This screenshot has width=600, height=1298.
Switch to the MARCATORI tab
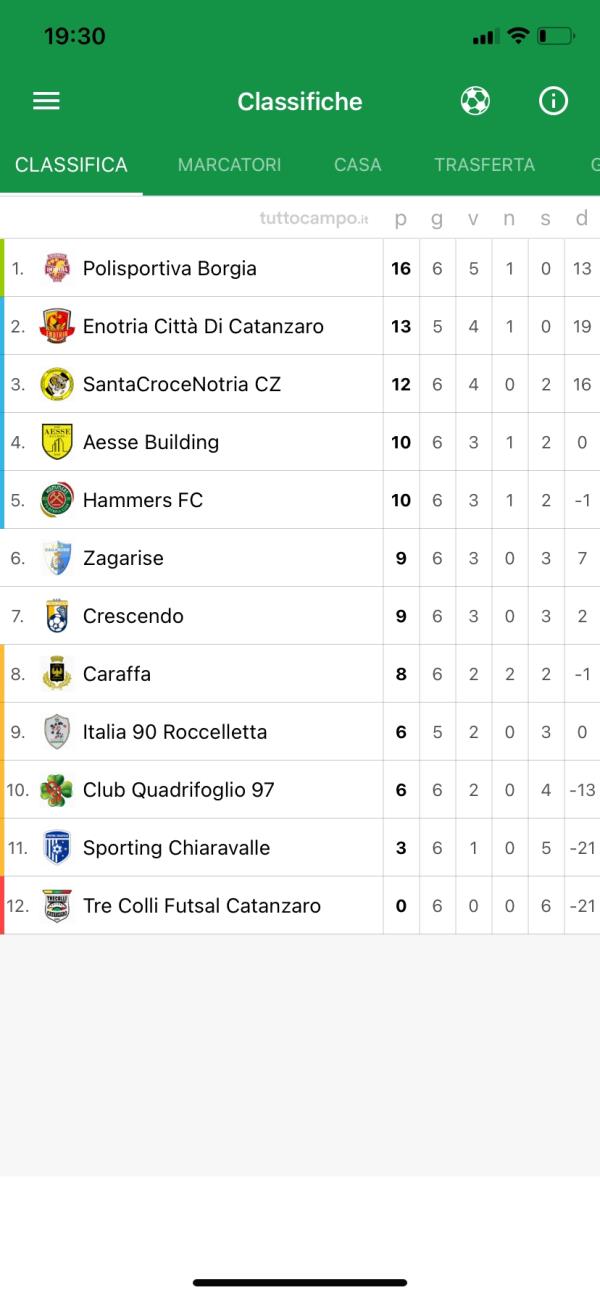coord(229,164)
